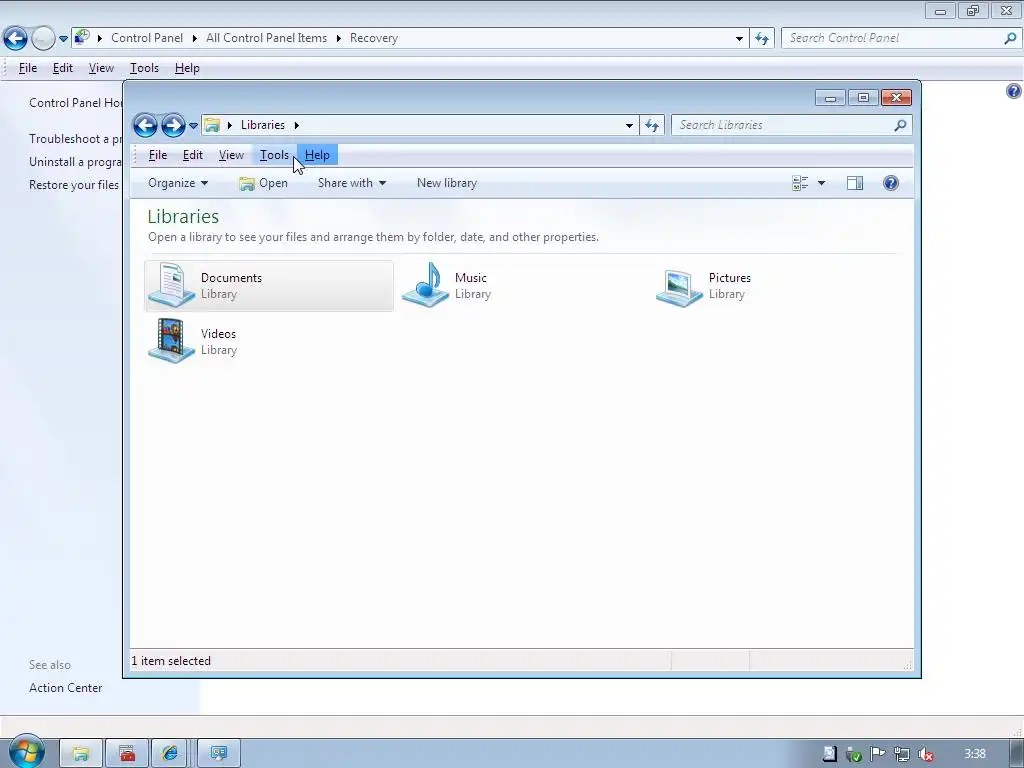Viewport: 1024px width, 768px height.
Task: Click Open in the Libraries toolbar
Action: [263, 183]
